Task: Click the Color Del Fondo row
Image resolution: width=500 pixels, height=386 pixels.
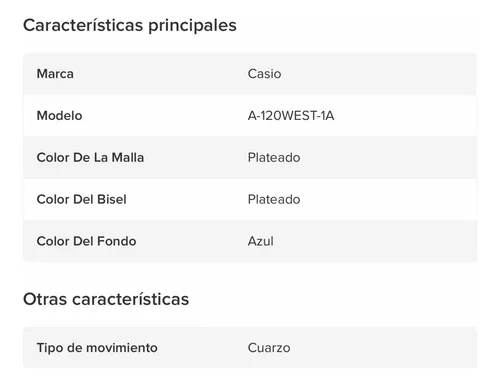Action: 250,241
